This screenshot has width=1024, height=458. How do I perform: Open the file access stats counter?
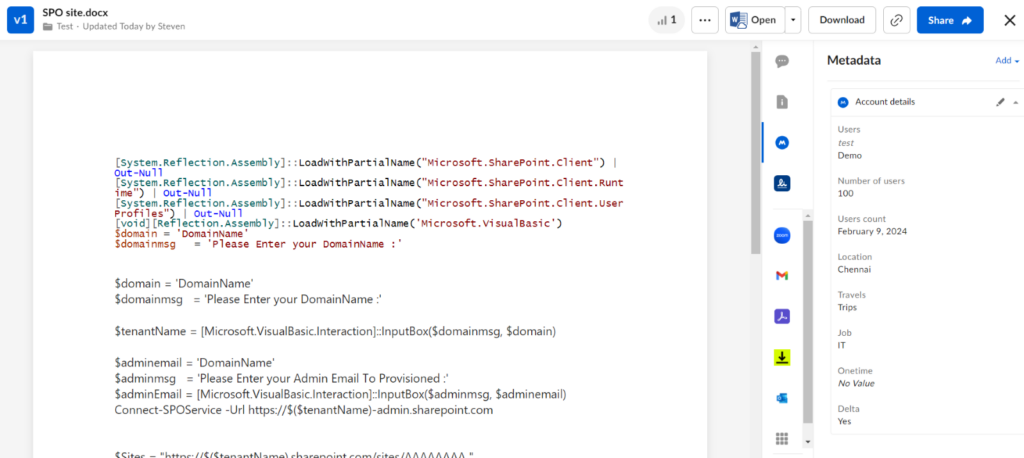(x=667, y=20)
